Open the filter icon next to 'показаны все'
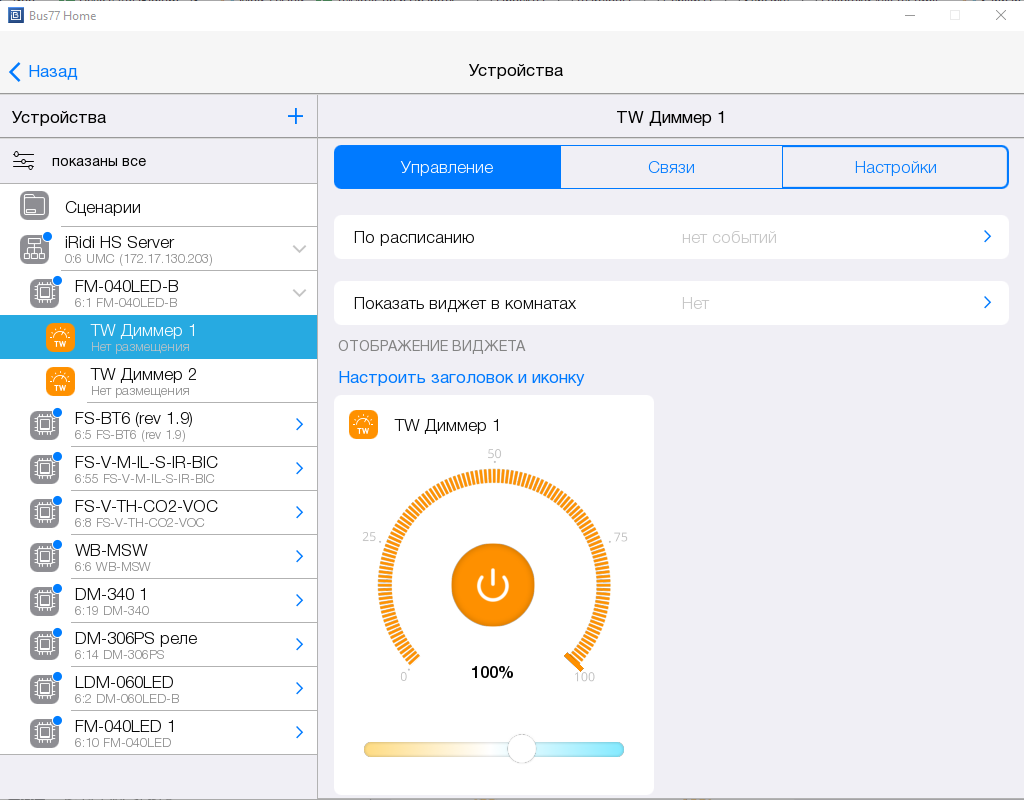 point(24,161)
